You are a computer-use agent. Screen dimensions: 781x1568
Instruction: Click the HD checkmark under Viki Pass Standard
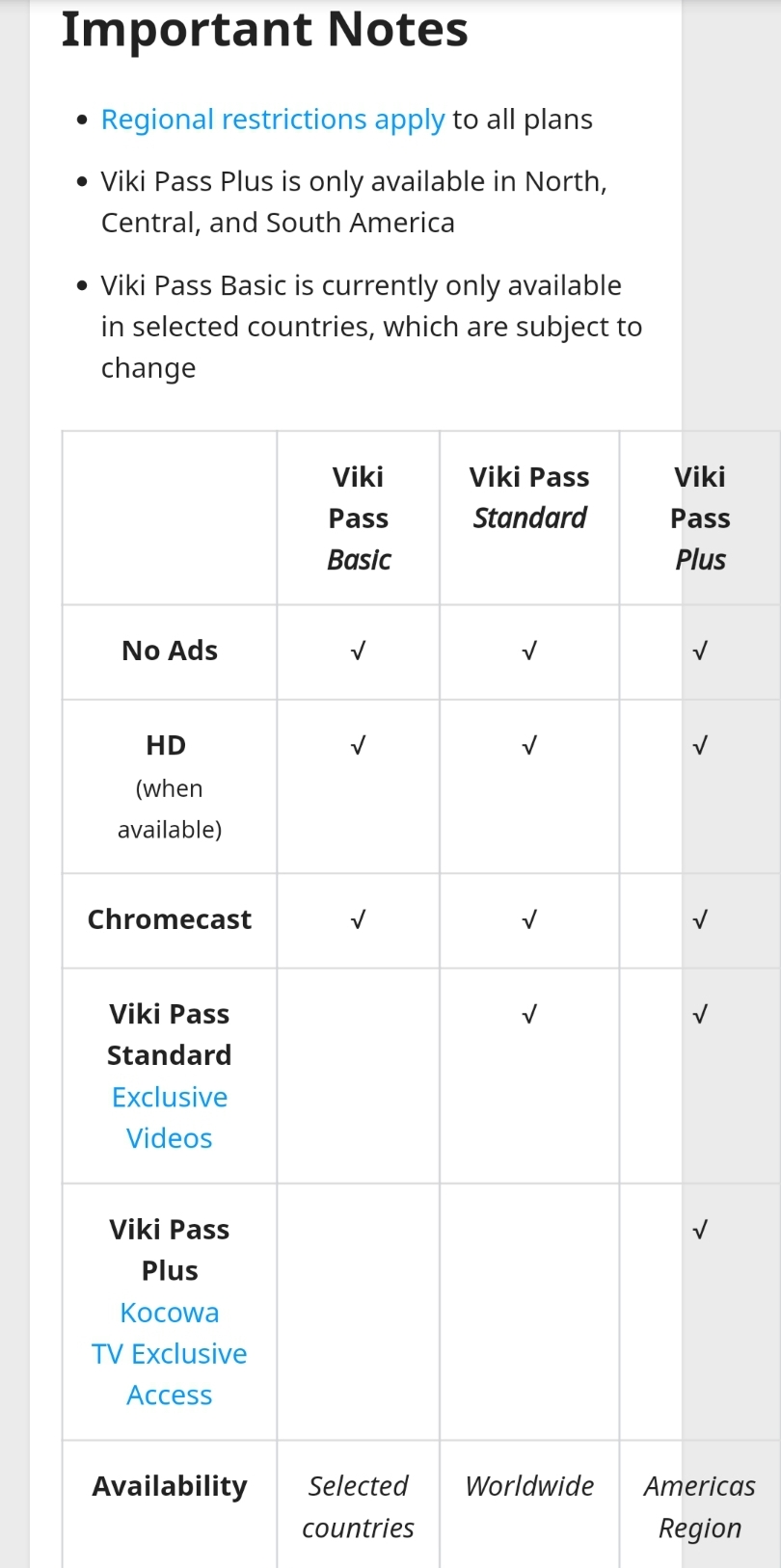pos(529,746)
